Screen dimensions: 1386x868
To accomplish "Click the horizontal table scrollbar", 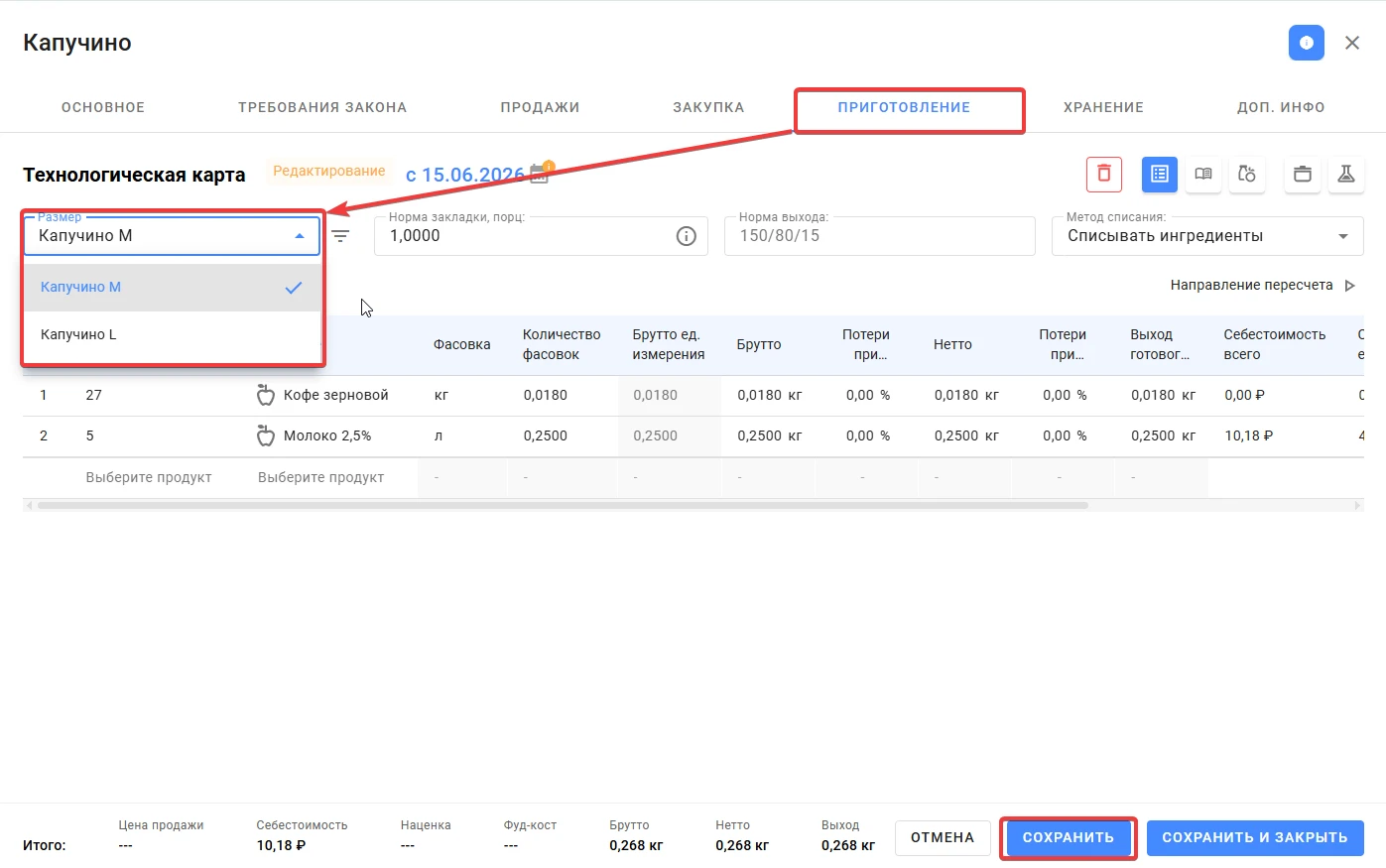I will pyautogui.click(x=563, y=506).
